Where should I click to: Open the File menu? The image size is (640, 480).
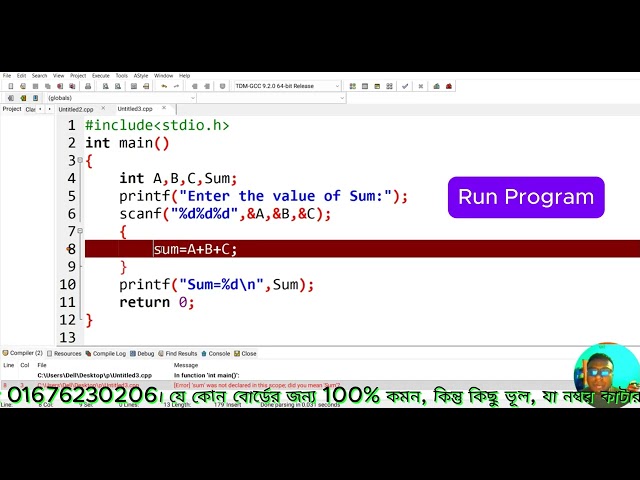[7, 76]
